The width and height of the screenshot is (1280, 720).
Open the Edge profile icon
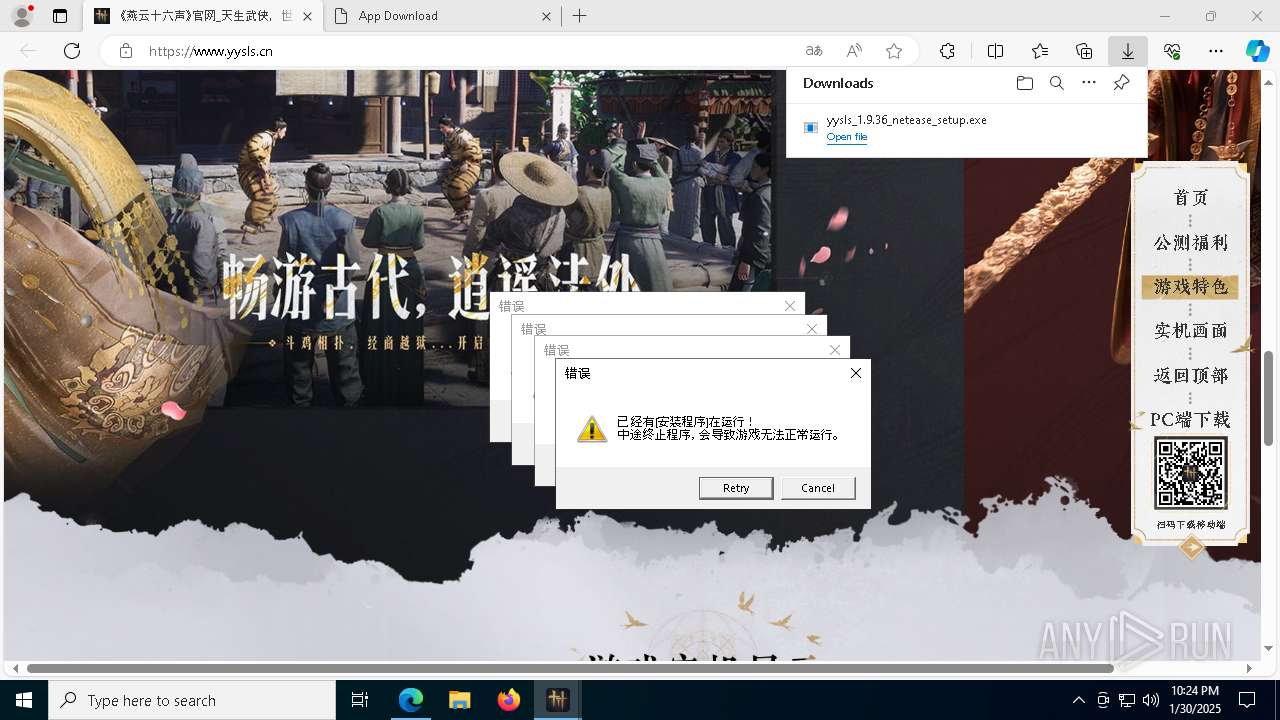point(21,16)
